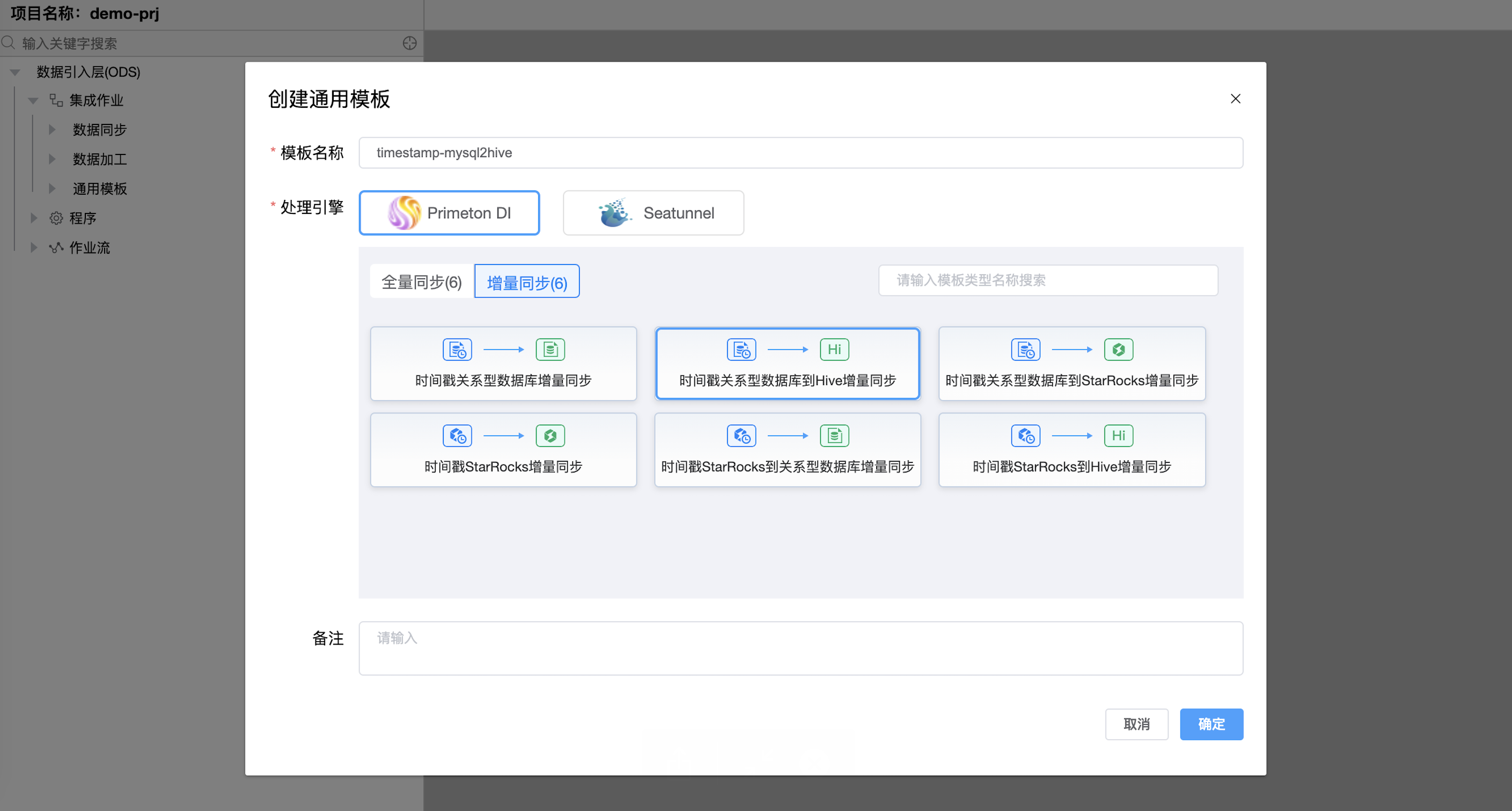Click the 确定 button to confirm
1512x811 pixels.
[x=1211, y=724]
